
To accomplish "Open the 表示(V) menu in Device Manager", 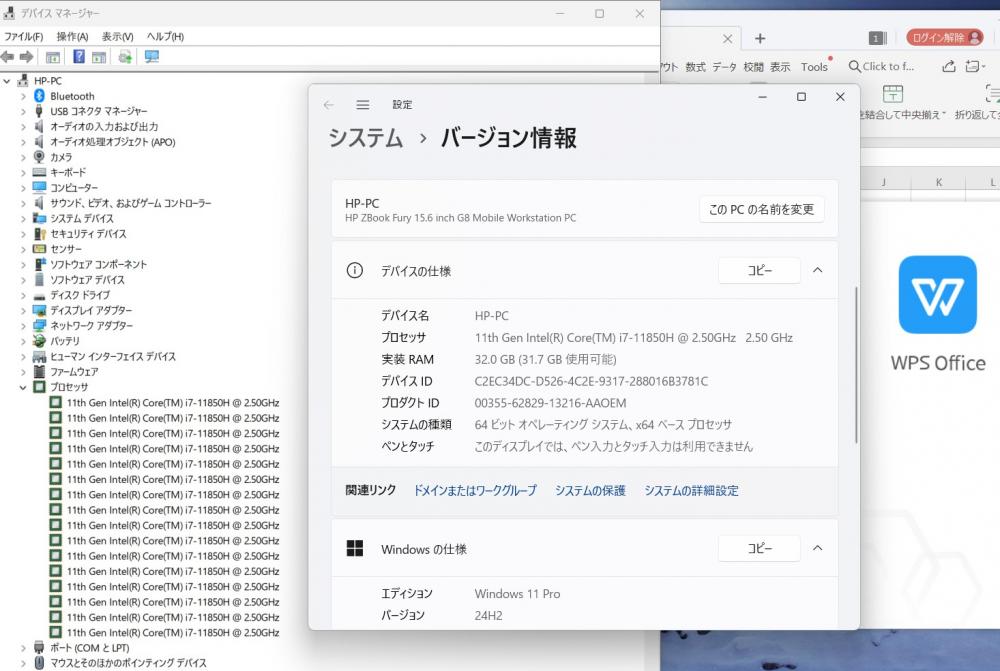I will [117, 36].
